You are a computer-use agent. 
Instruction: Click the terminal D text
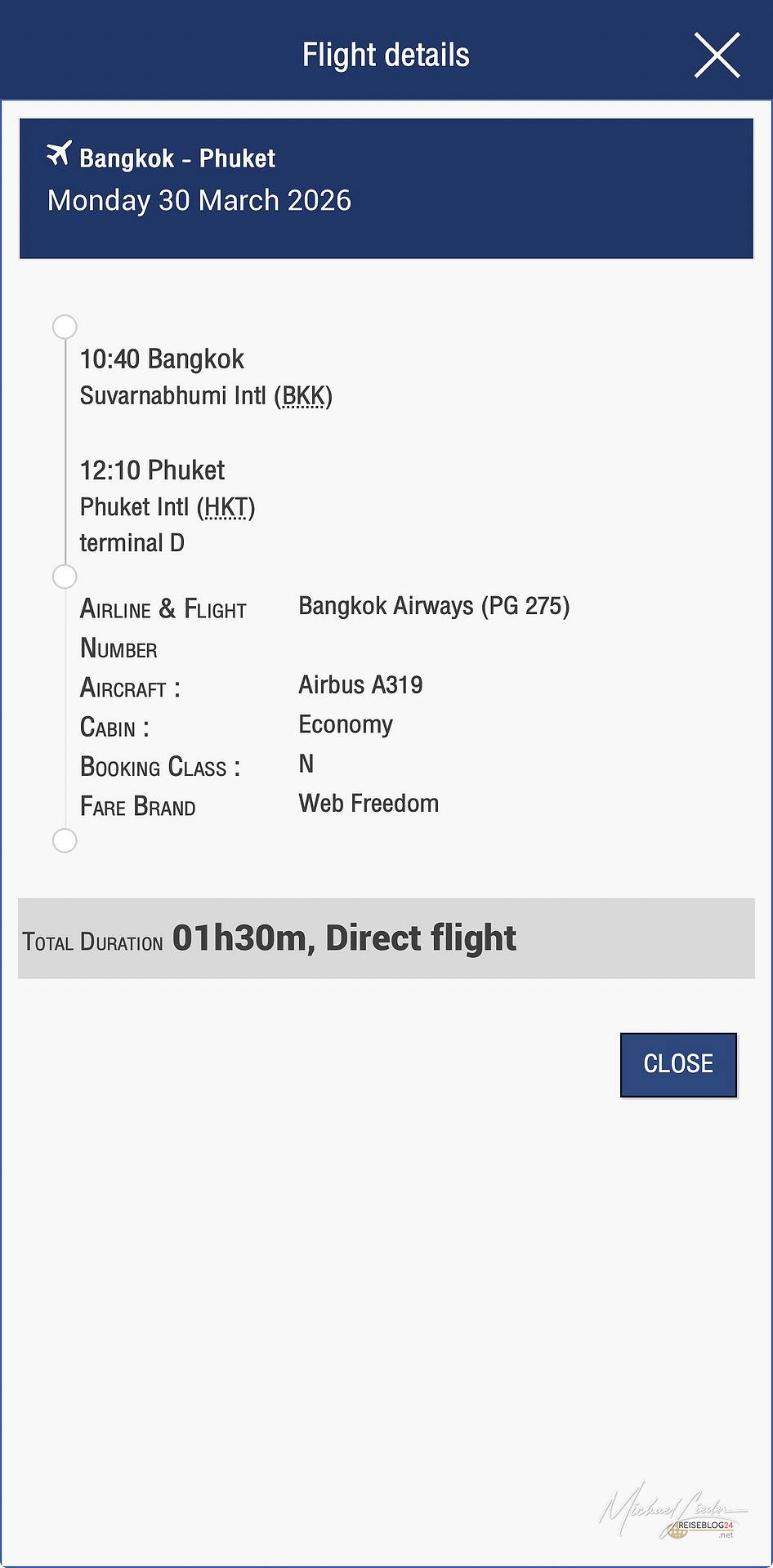[x=132, y=543]
